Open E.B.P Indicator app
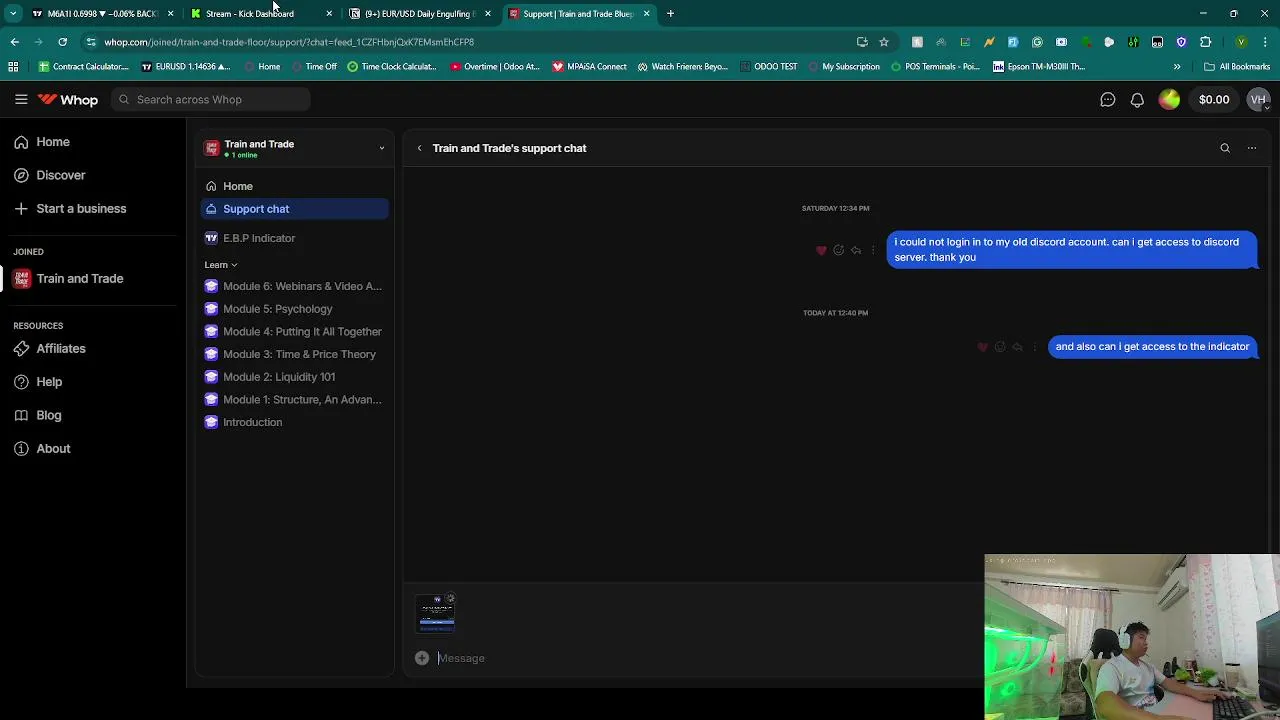The height and width of the screenshot is (720, 1280). pyautogui.click(x=294, y=238)
